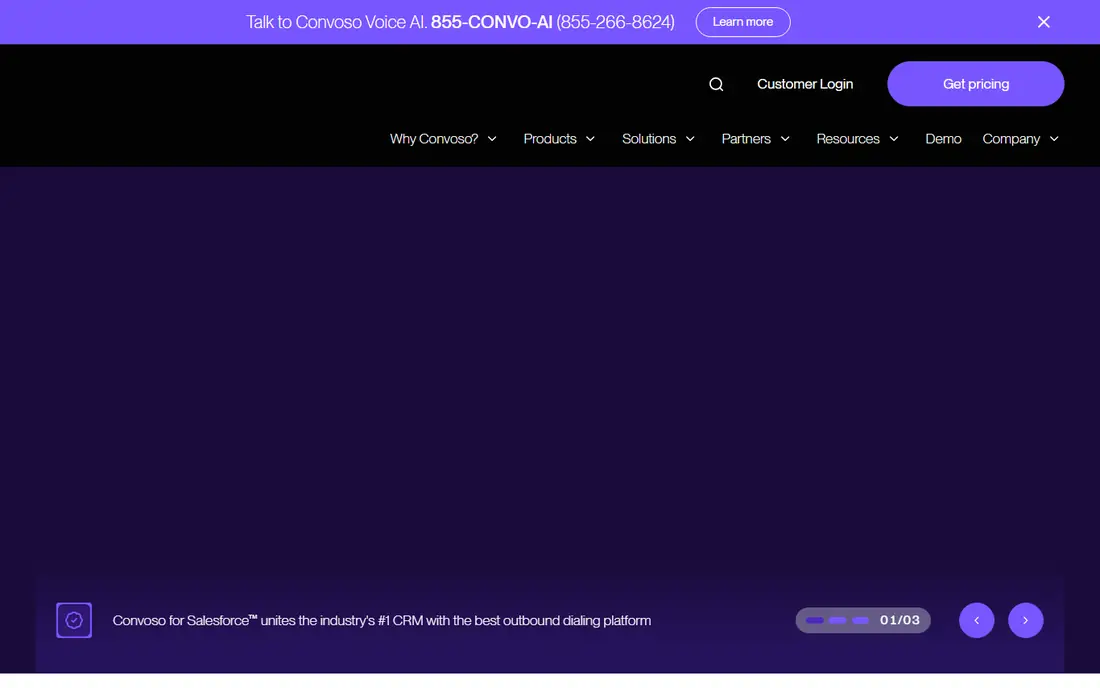The height and width of the screenshot is (688, 1100).
Task: Click the Get pricing button
Action: [975, 83]
